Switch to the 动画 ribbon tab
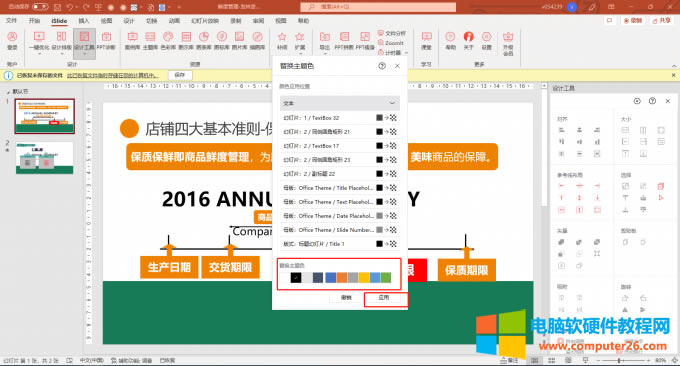Screen dimensions: 680x366 coord(174,21)
